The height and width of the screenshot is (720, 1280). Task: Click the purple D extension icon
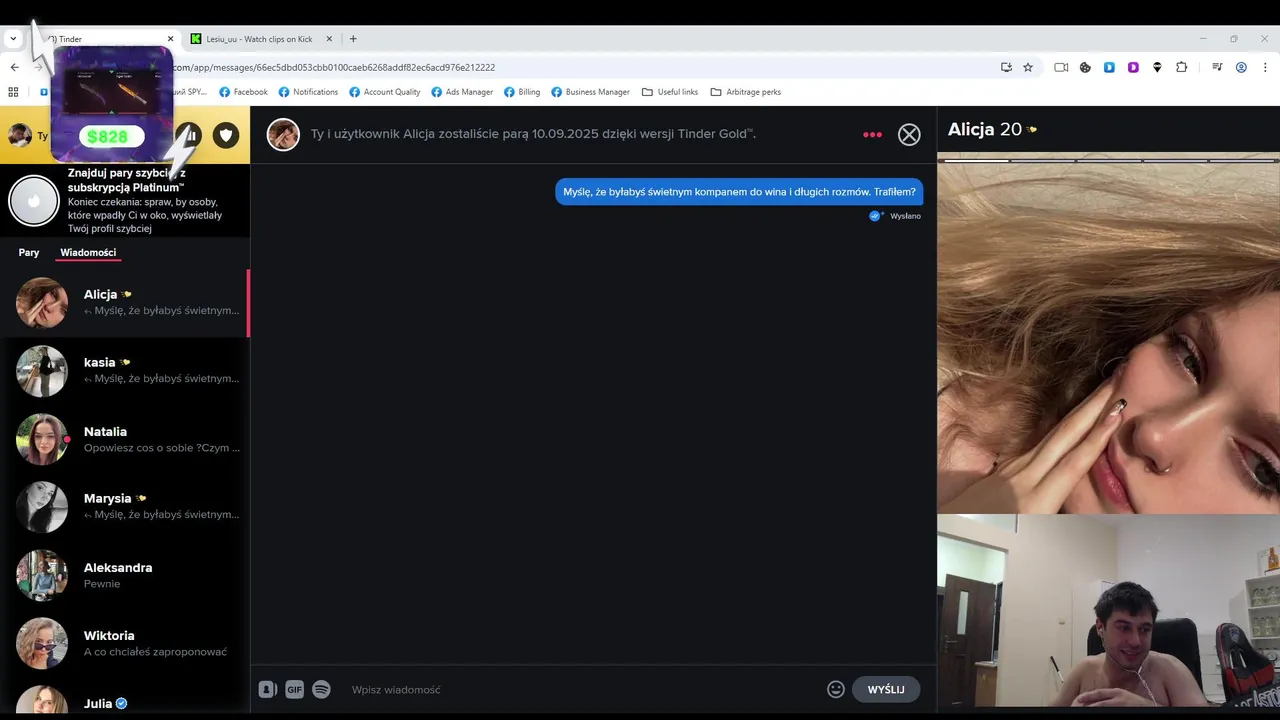point(1133,67)
